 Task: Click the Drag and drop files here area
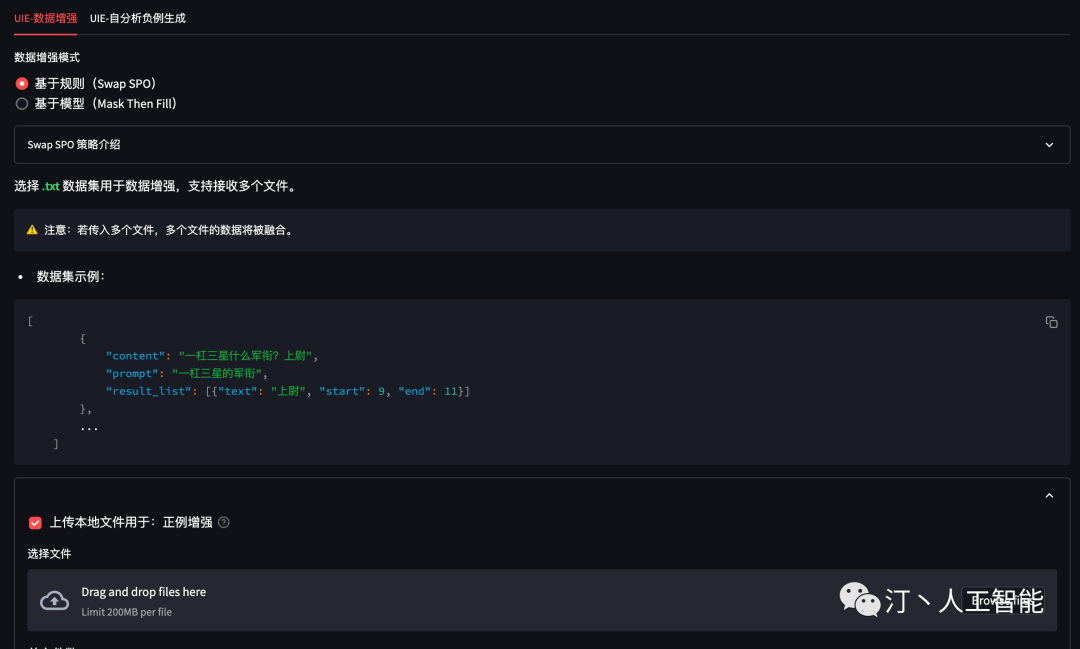point(143,592)
